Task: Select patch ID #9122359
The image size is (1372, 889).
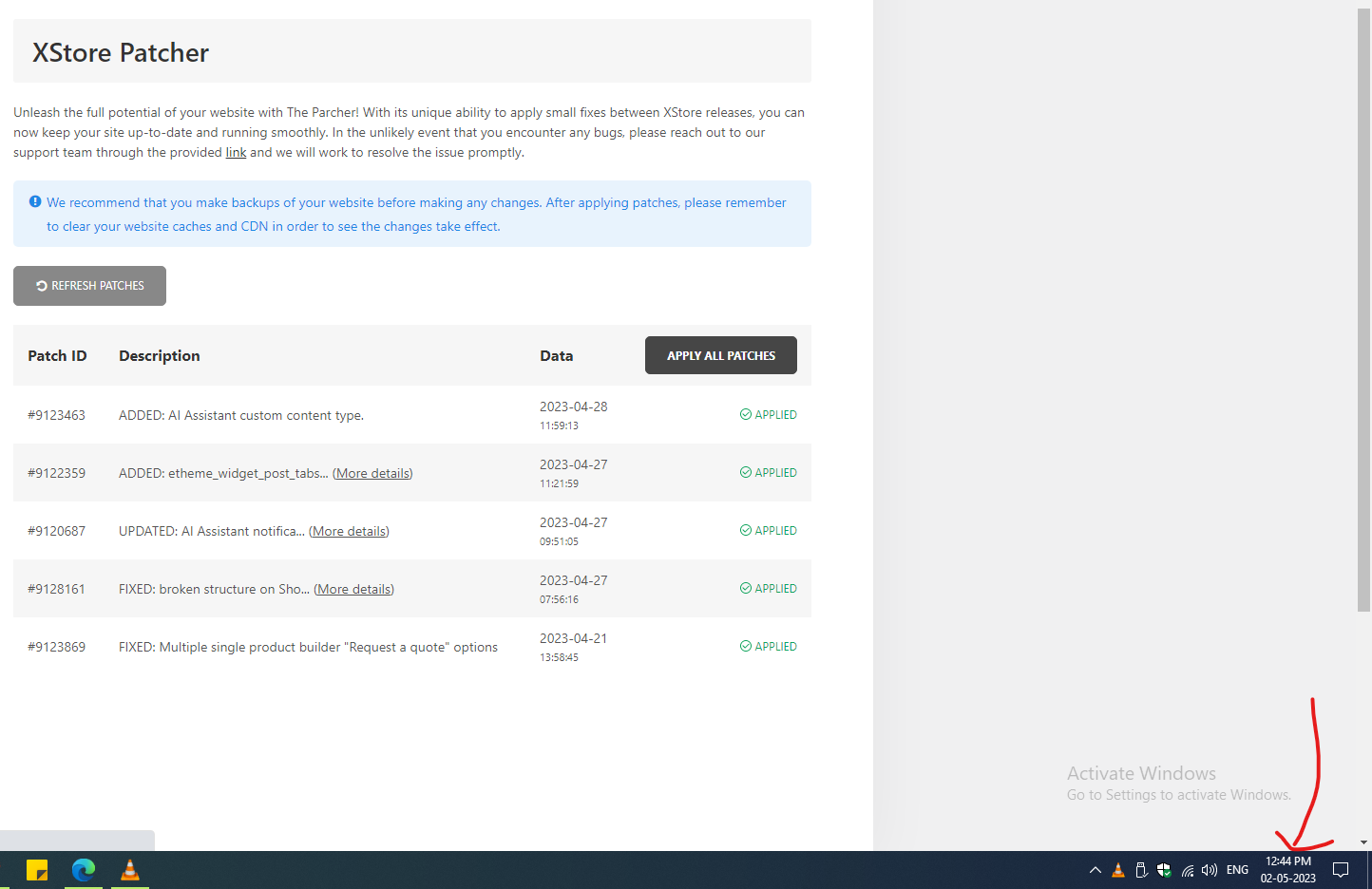Action: [56, 473]
